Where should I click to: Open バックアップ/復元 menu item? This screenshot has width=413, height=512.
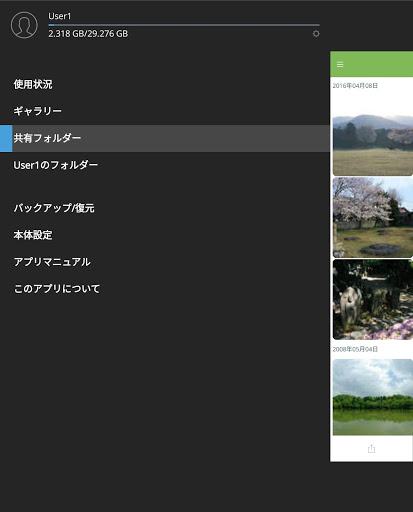pyautogui.click(x=54, y=208)
